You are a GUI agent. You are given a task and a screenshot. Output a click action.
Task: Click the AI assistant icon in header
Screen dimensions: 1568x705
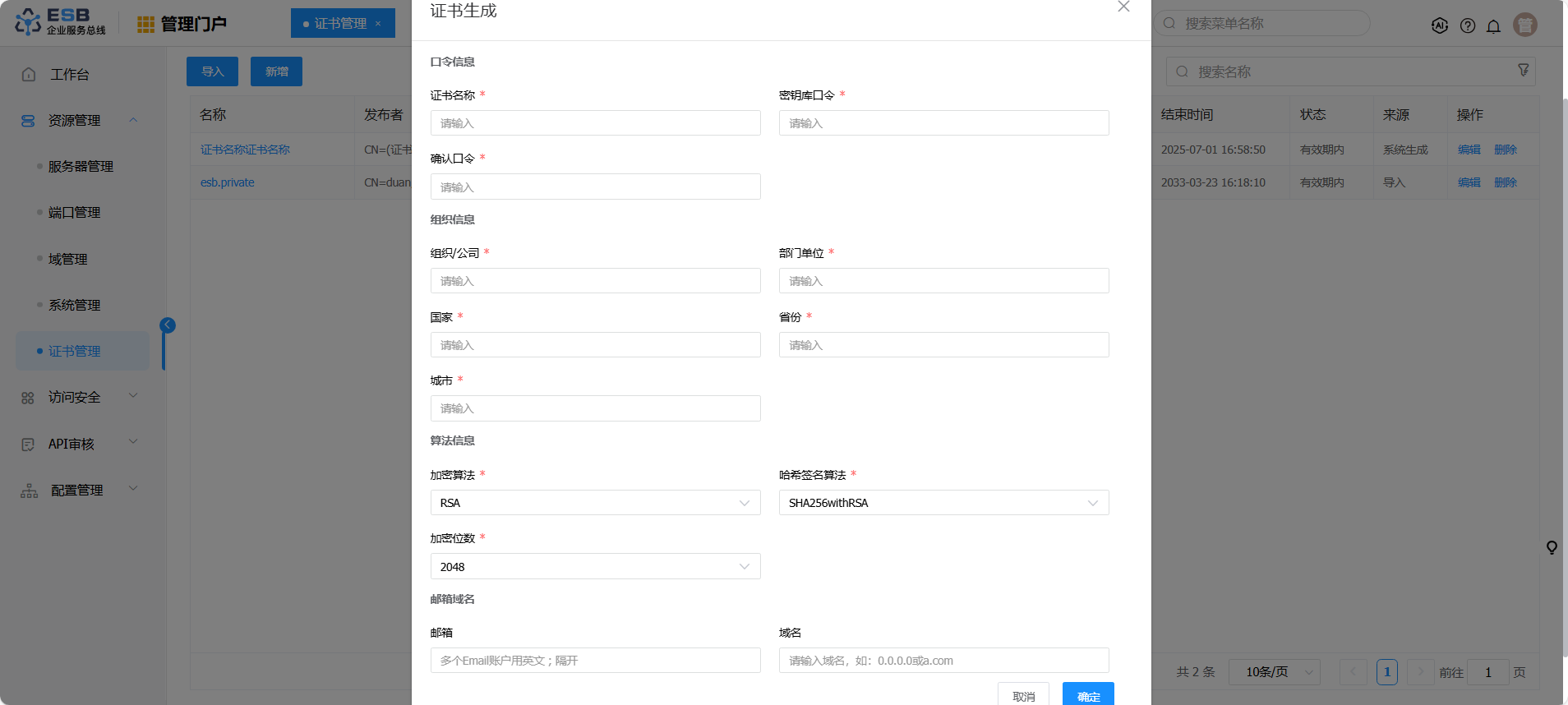(x=1439, y=25)
